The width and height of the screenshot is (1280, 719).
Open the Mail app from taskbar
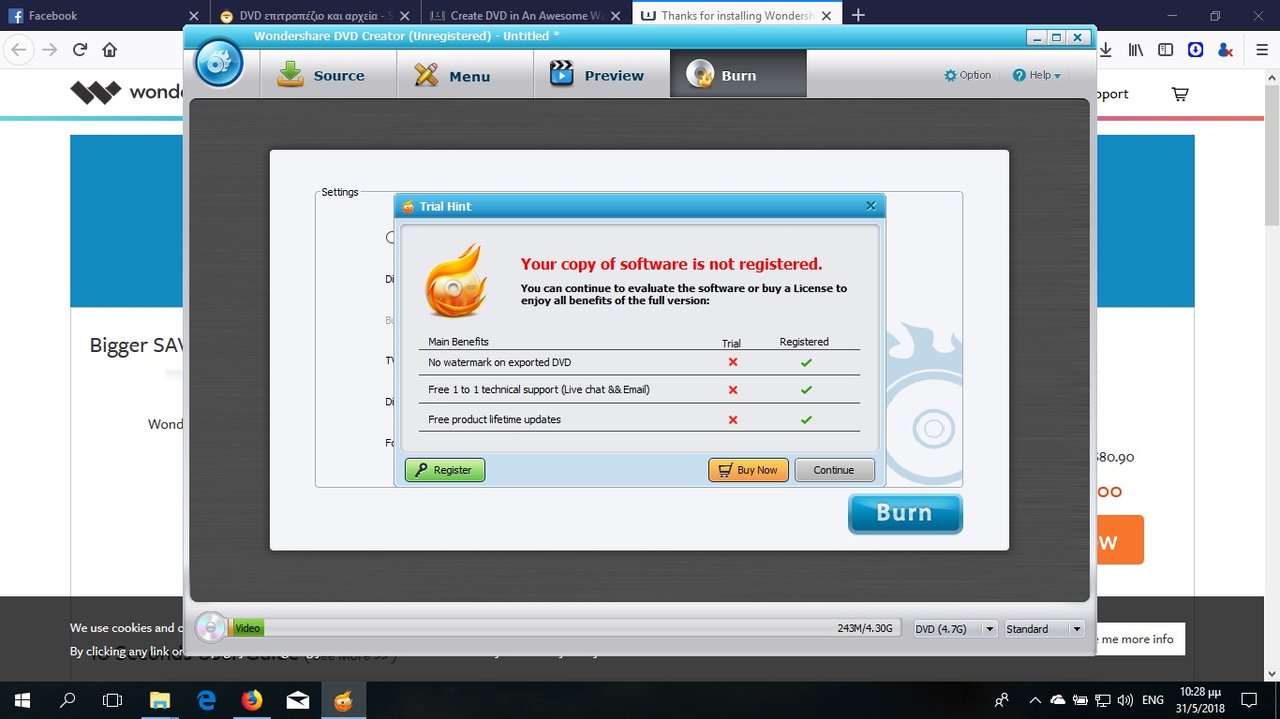click(298, 700)
